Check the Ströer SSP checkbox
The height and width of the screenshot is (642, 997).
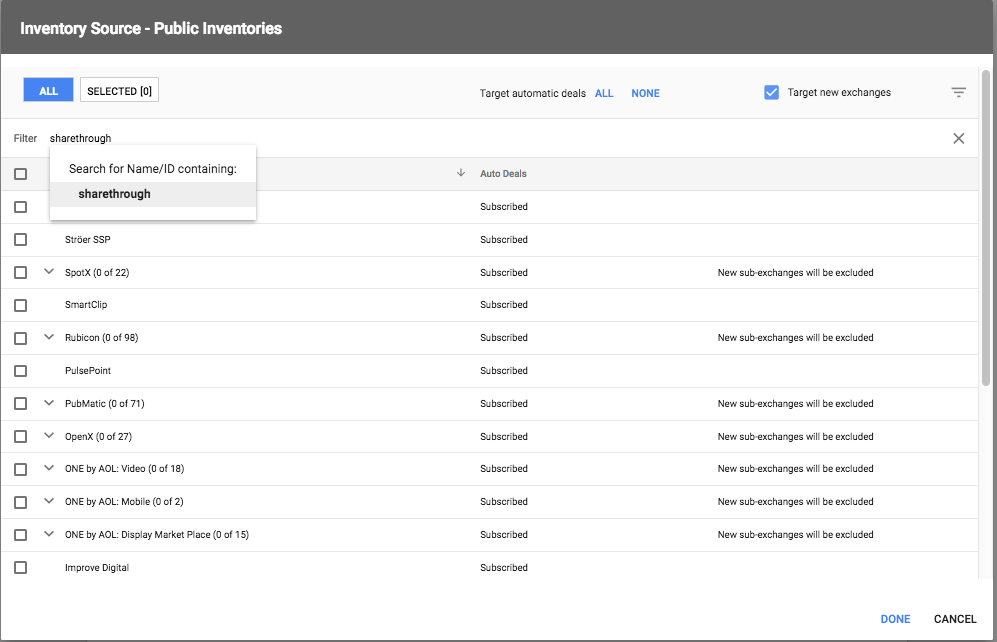coord(20,240)
